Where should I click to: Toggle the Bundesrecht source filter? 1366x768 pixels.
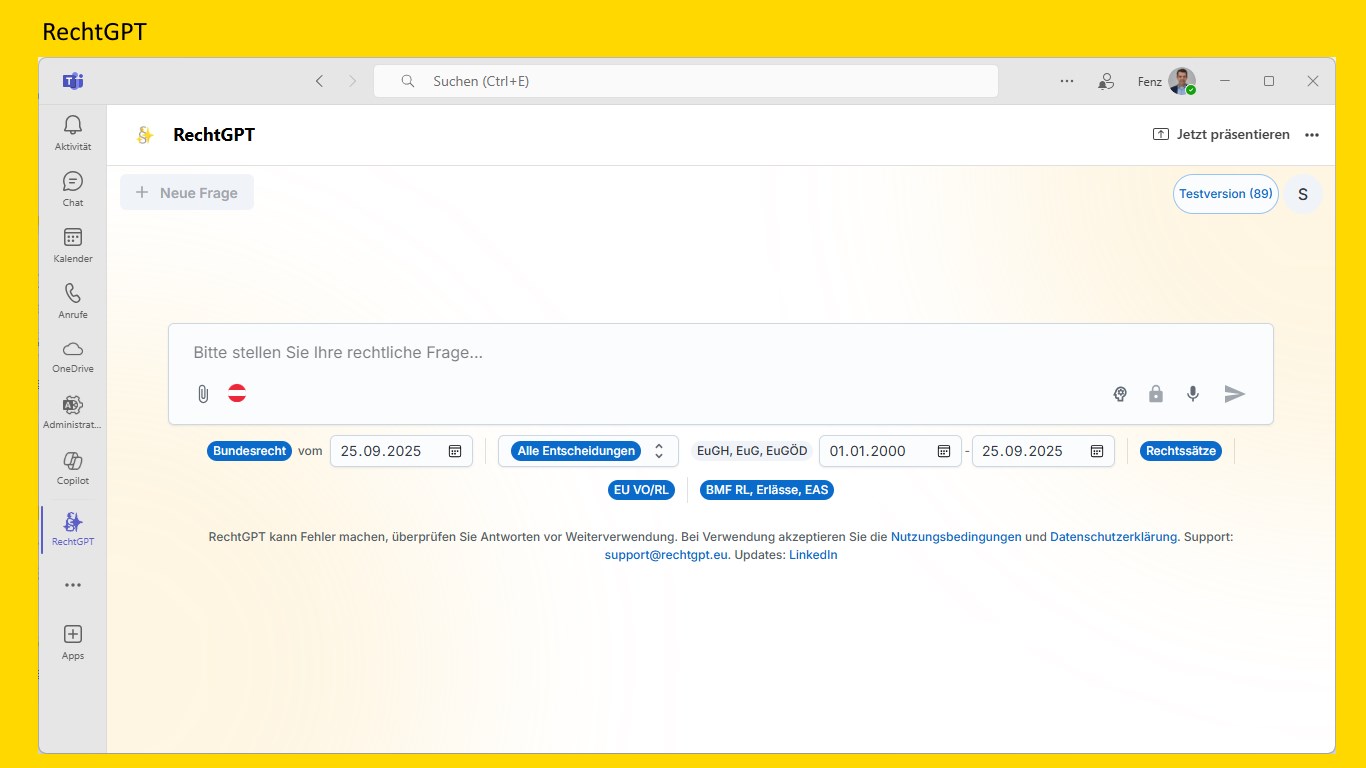point(250,451)
